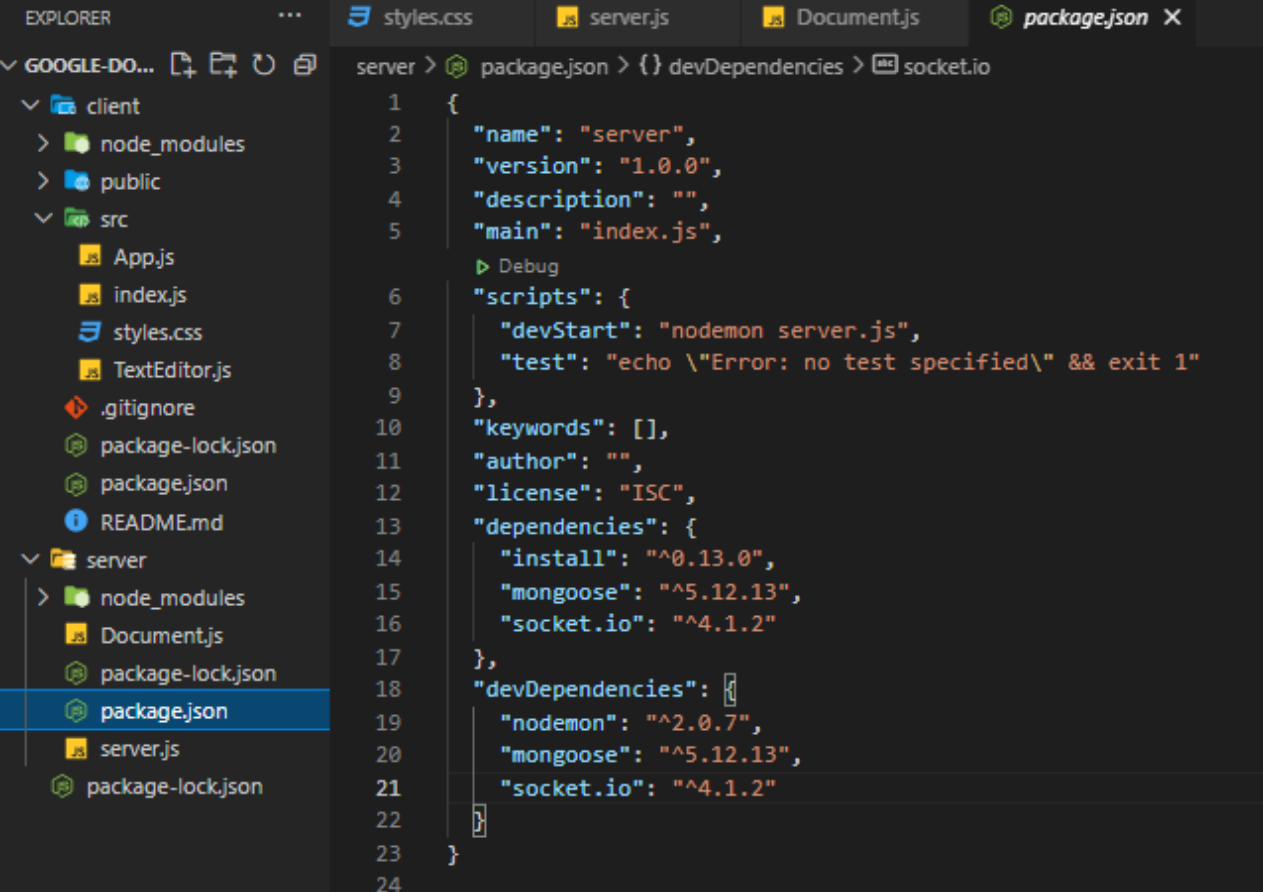Collapse the src folder chevron
This screenshot has width=1263, height=892.
[43, 219]
